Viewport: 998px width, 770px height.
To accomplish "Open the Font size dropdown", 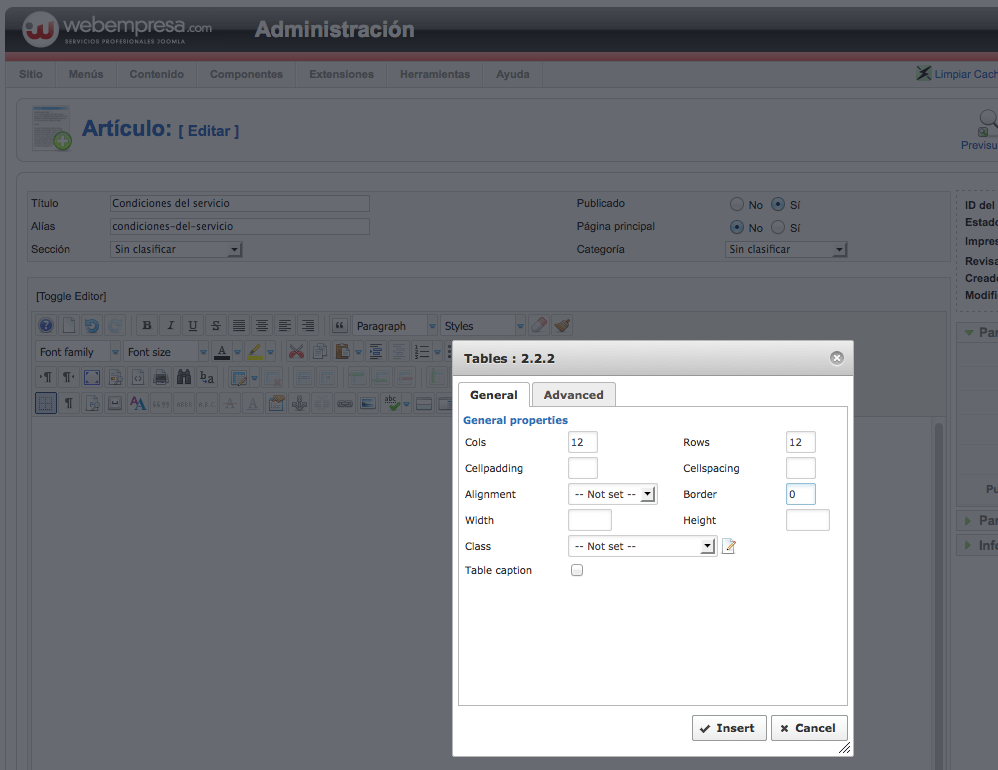I will [x=165, y=352].
